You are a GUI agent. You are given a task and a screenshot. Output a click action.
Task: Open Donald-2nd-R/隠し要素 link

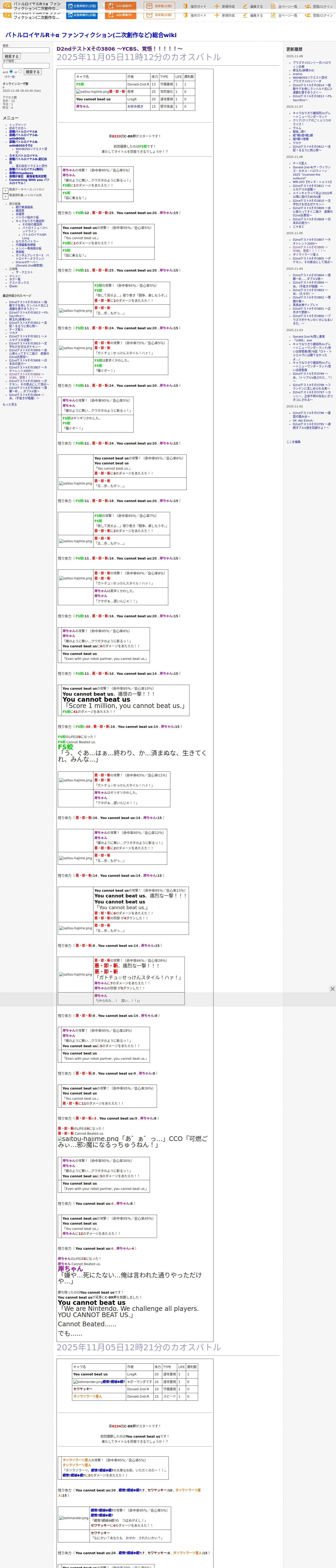[x=309, y=337]
